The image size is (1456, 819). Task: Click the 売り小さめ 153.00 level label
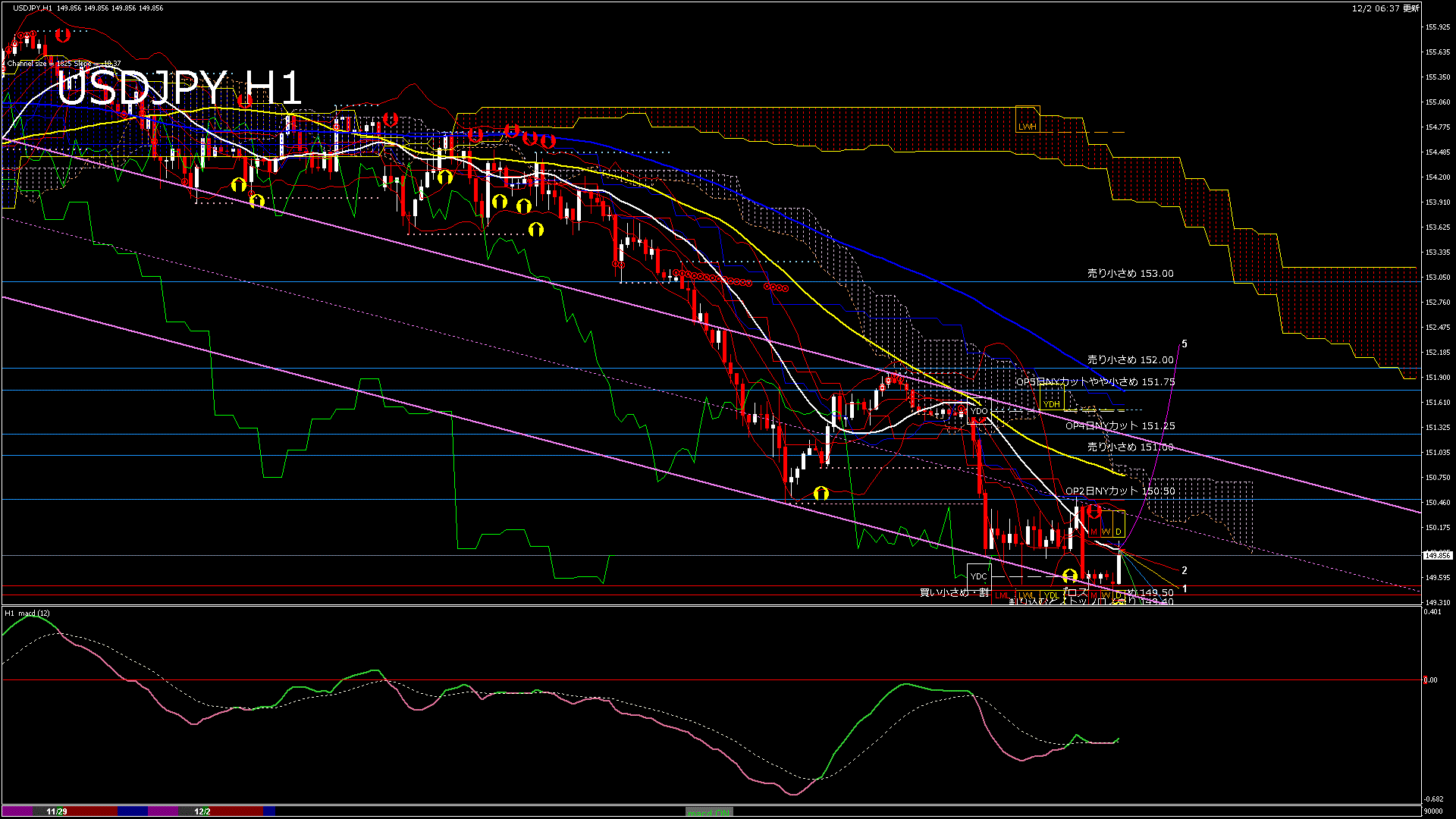pos(1130,274)
